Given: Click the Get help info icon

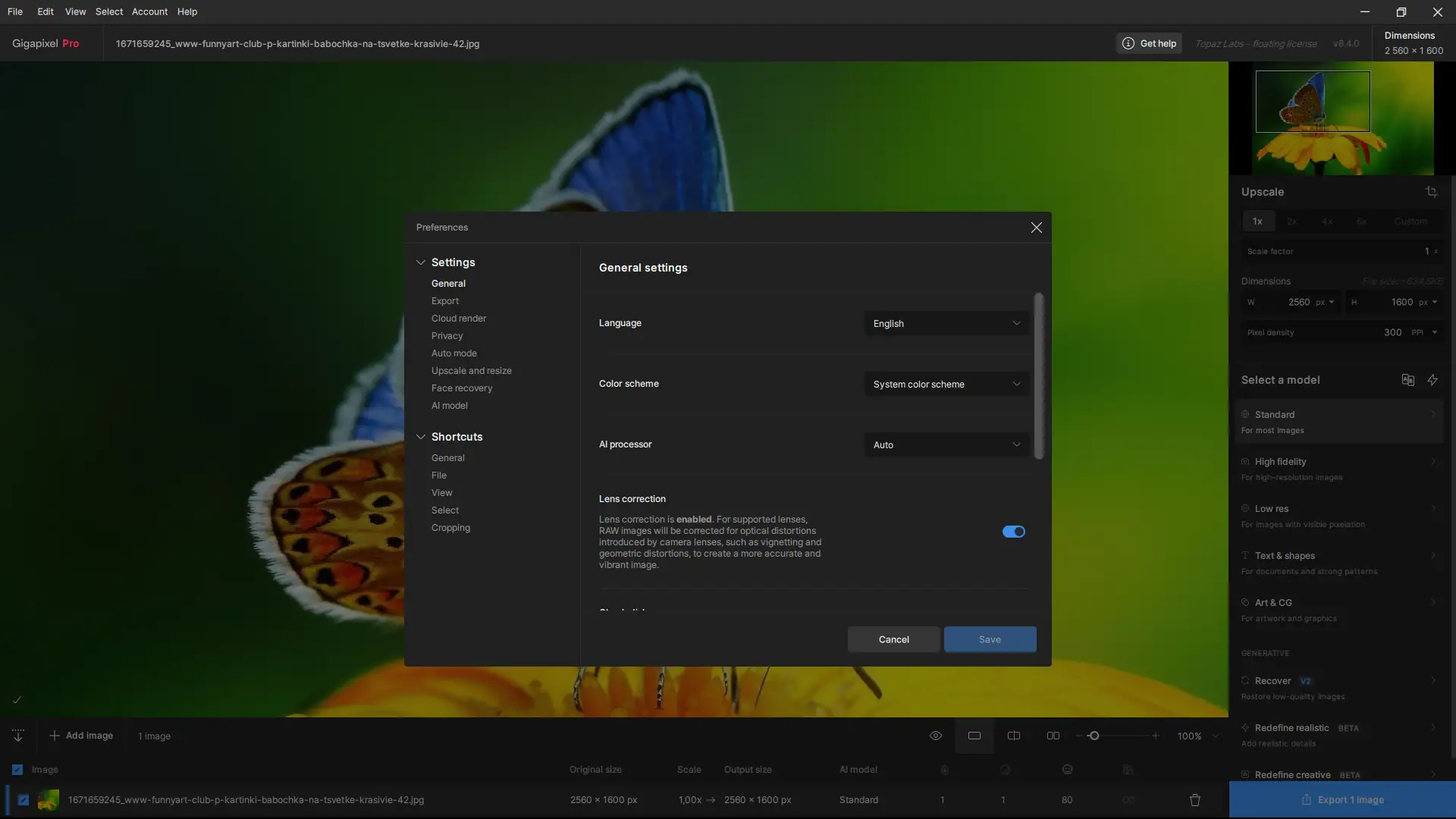Looking at the screenshot, I should coord(1128,43).
